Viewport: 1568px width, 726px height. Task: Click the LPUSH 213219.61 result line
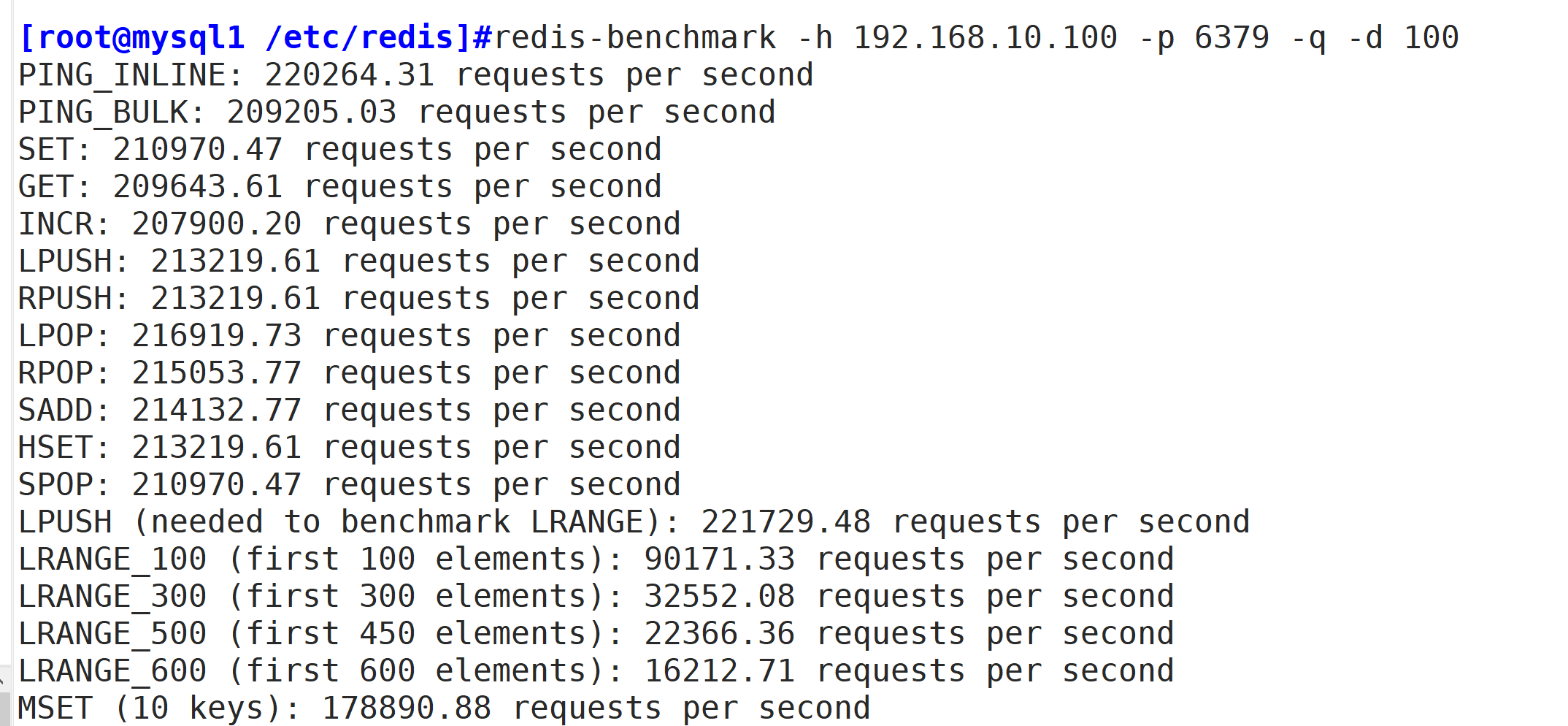(x=359, y=261)
